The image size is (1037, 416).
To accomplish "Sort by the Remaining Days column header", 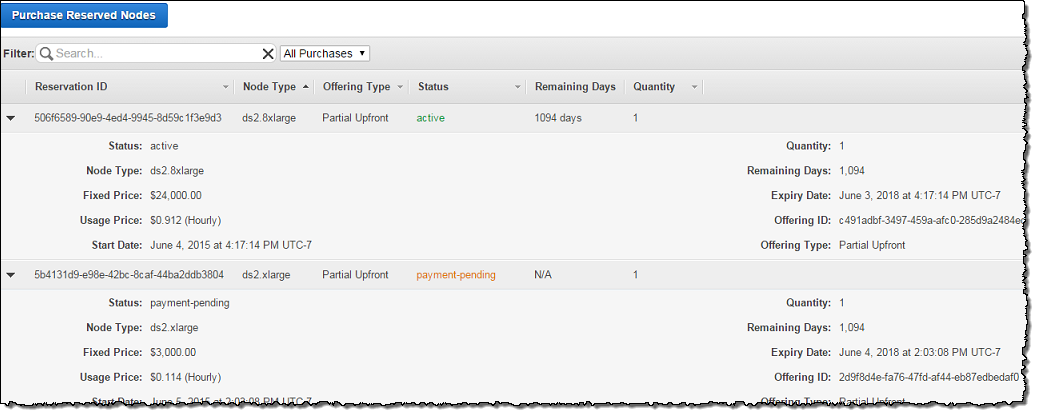I will pyautogui.click(x=575, y=87).
